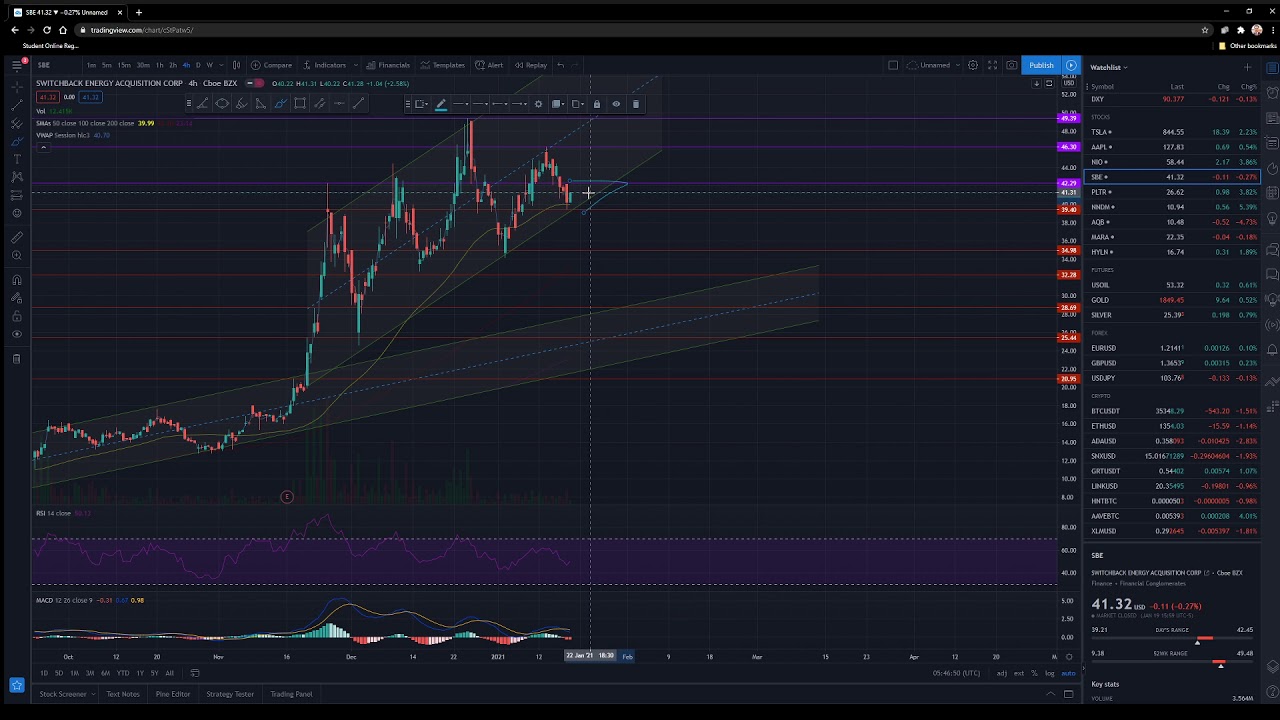Image resolution: width=1280 pixels, height=720 pixels.
Task: Click the Publish button
Action: tap(1041, 65)
